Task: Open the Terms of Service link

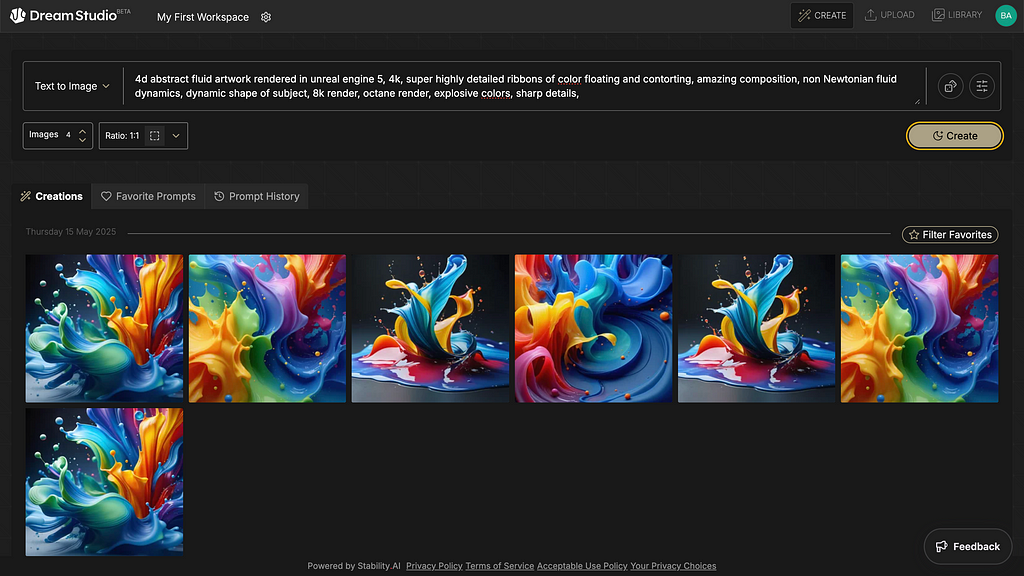Action: point(500,566)
